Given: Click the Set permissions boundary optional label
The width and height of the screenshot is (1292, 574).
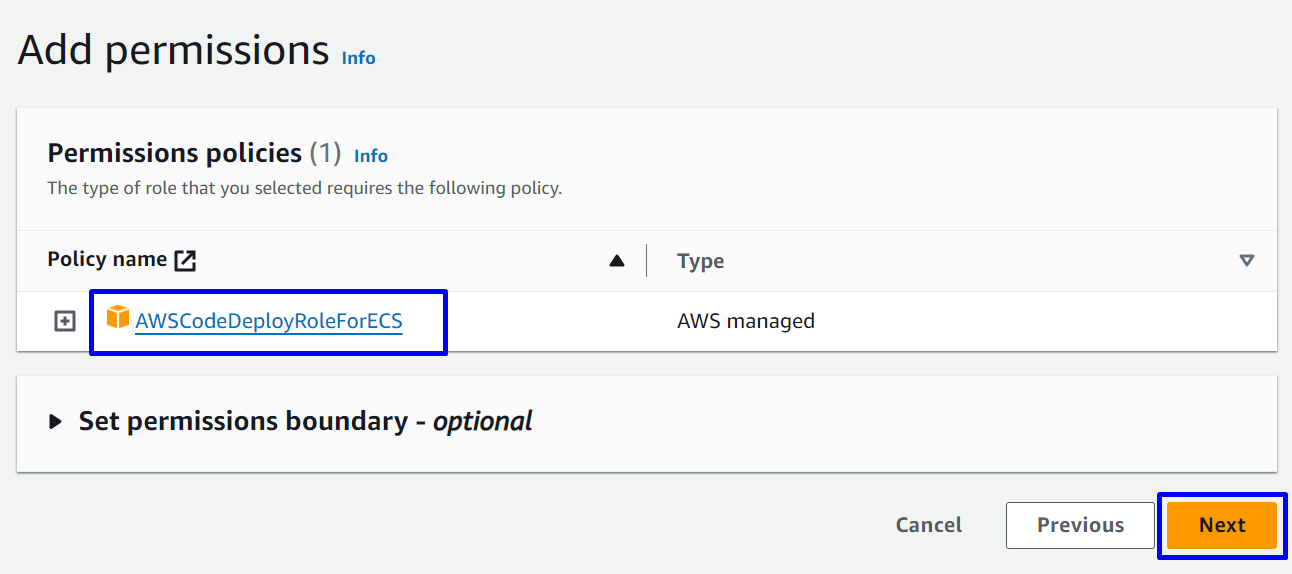Looking at the screenshot, I should click(x=305, y=421).
